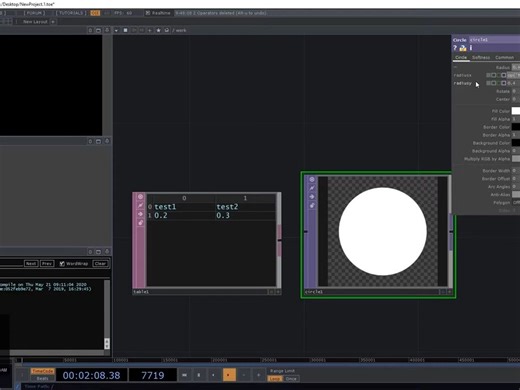The width and height of the screenshot is (520, 390).
Task: Select the Beats display mode
Action: coord(43,379)
